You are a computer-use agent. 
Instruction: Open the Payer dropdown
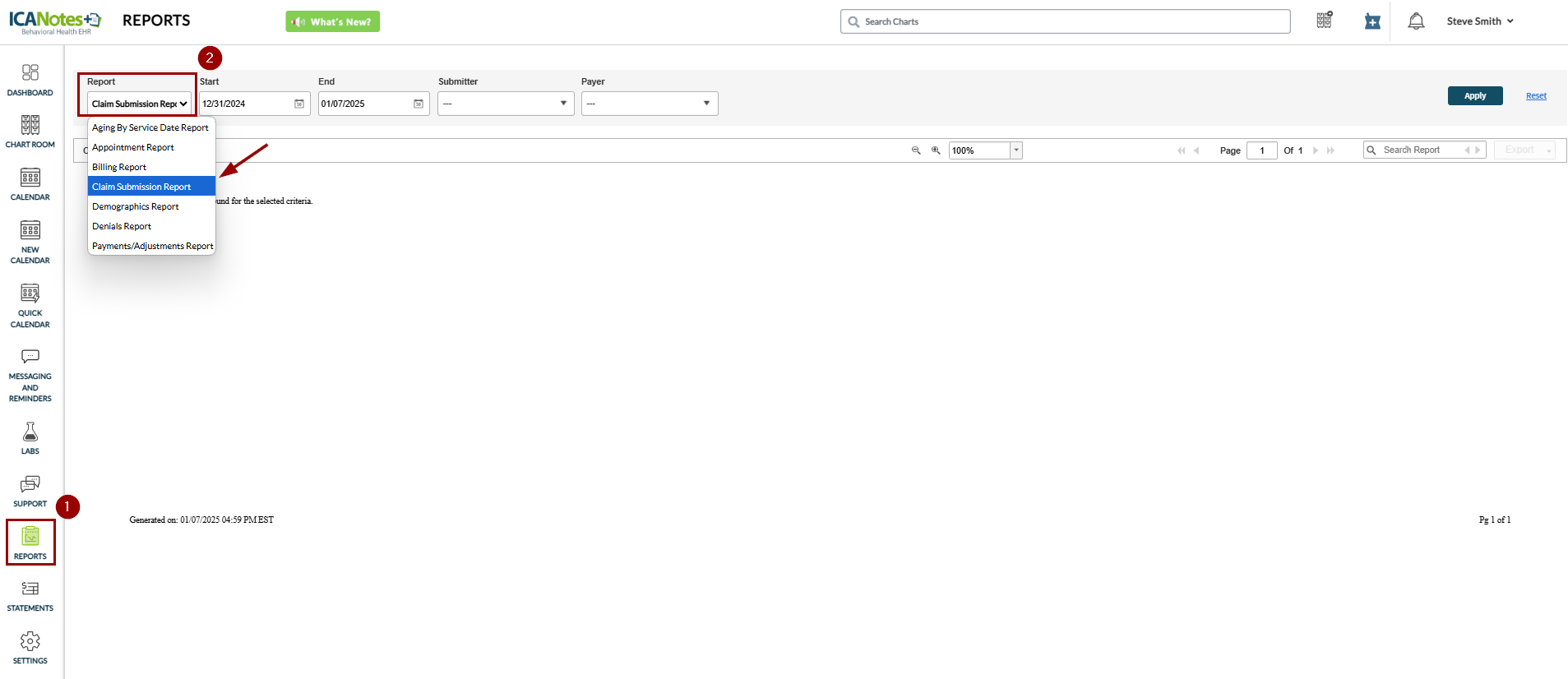pyautogui.click(x=650, y=104)
